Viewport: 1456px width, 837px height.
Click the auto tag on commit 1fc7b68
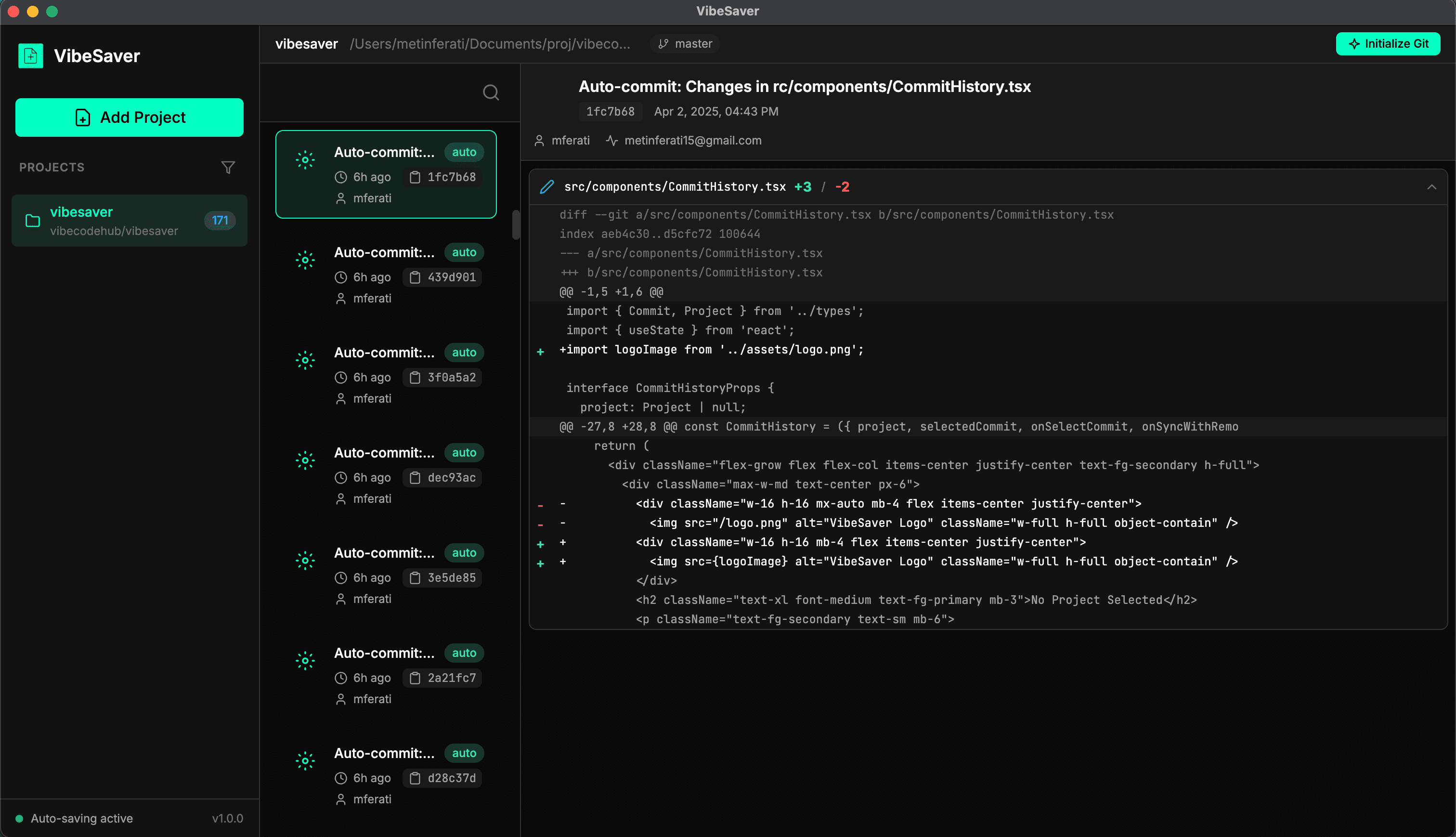pos(464,152)
